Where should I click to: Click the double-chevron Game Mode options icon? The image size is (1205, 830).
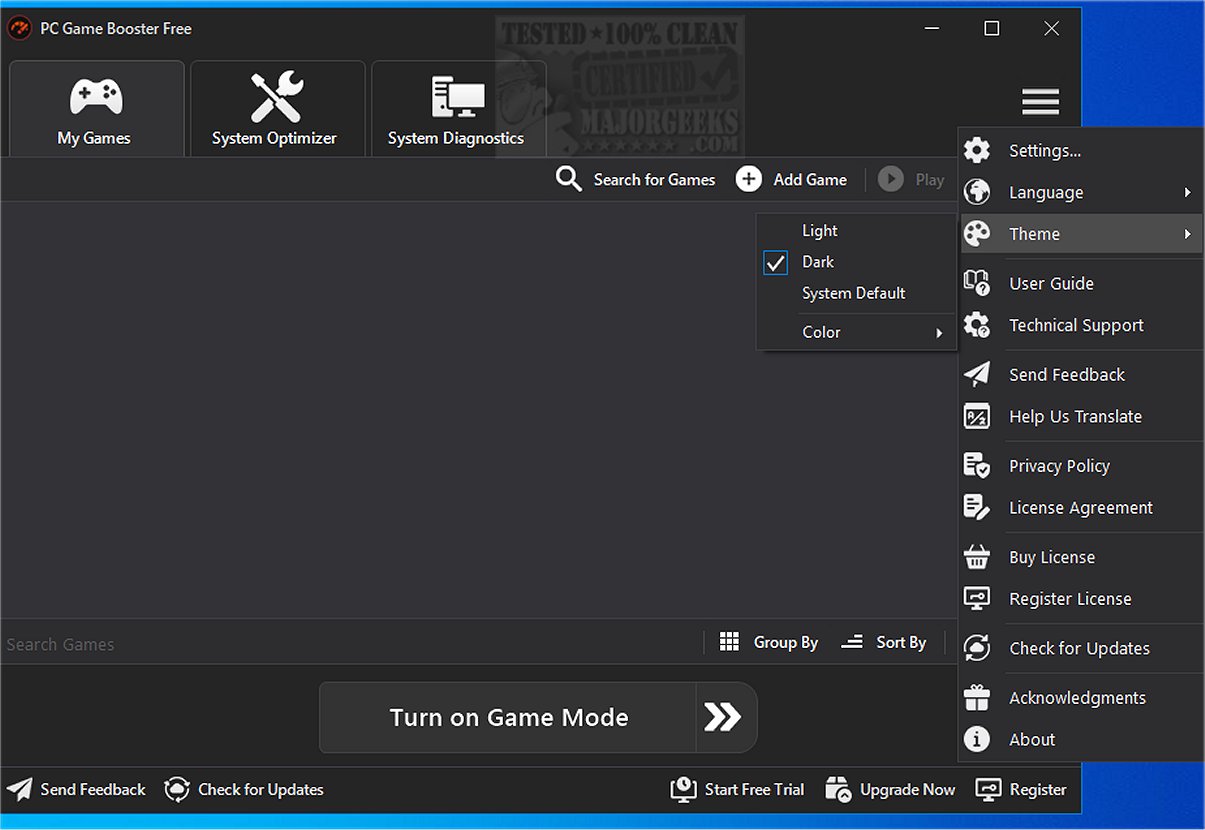tap(724, 717)
